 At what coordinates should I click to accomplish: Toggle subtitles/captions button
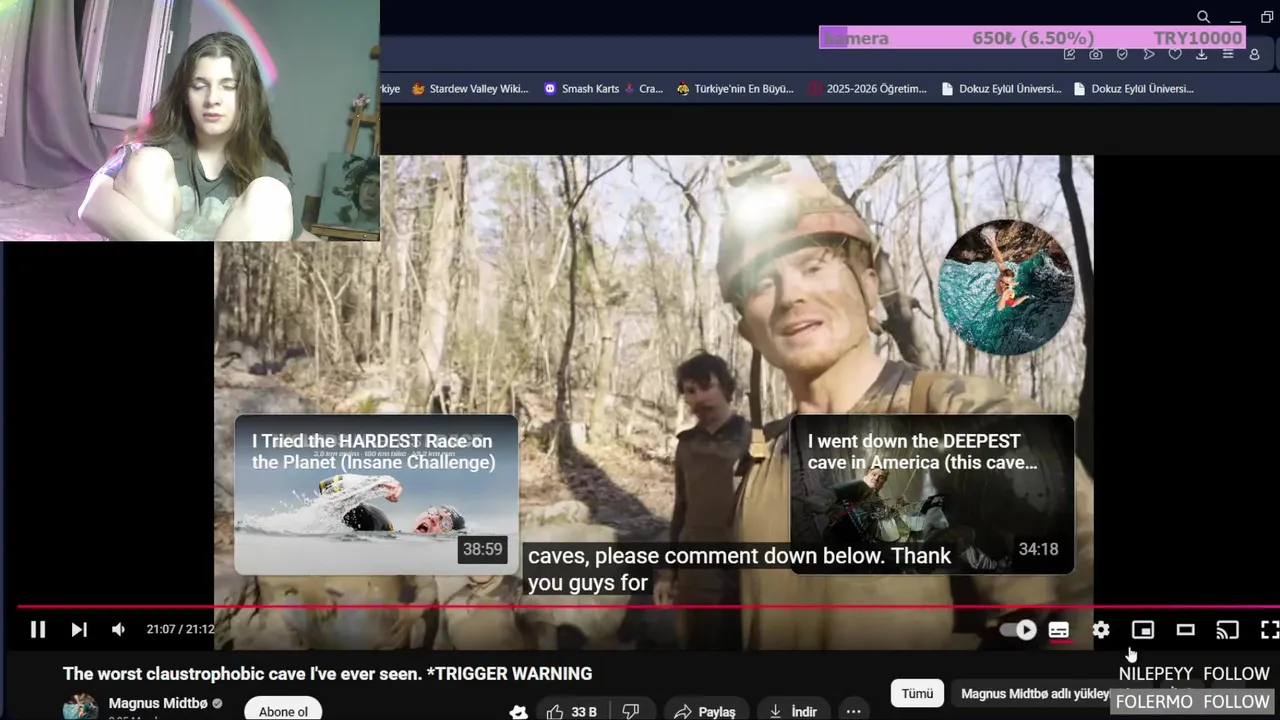[1059, 630]
